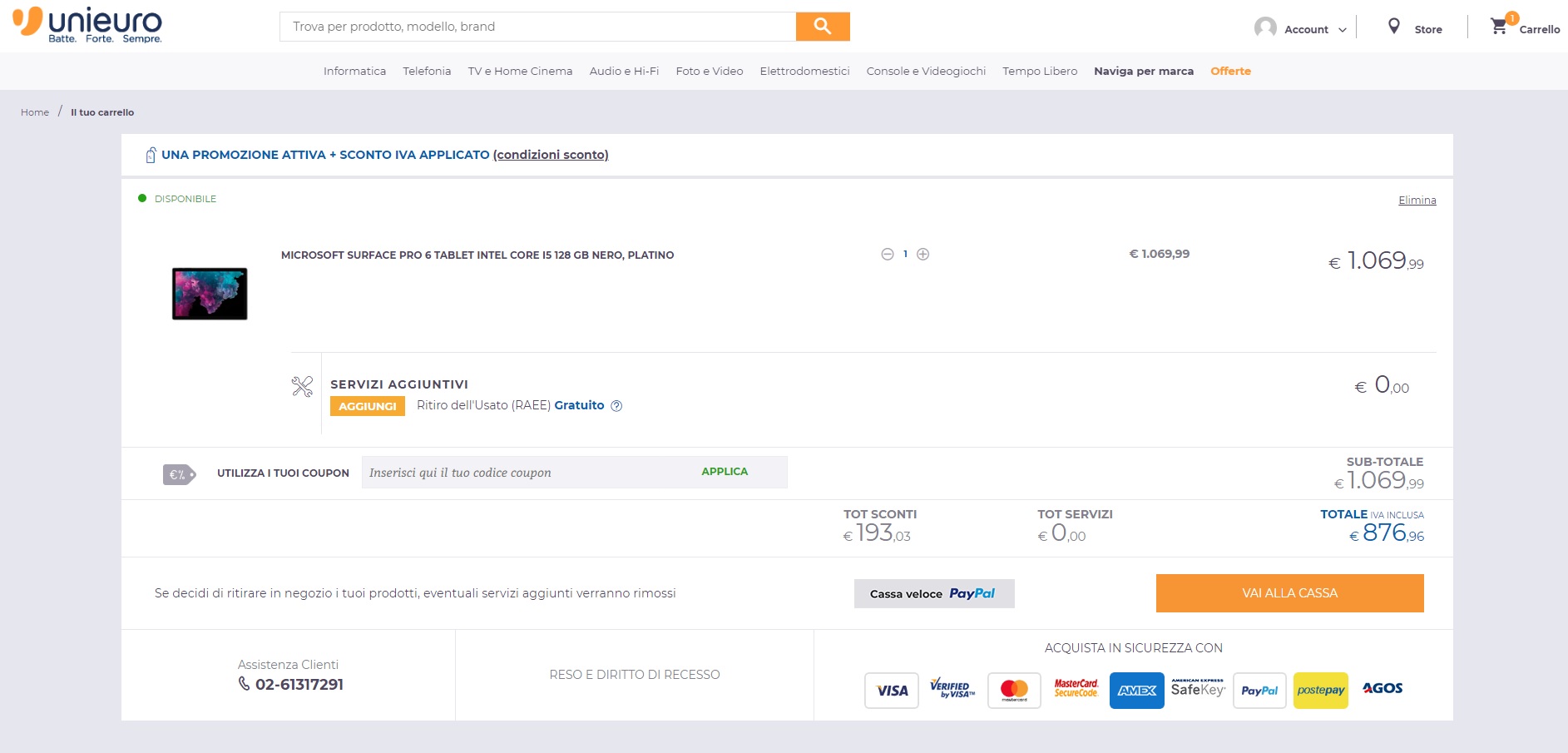Click the TOT SCONTI value 193,03
1568x753 pixels.
pyautogui.click(x=877, y=533)
